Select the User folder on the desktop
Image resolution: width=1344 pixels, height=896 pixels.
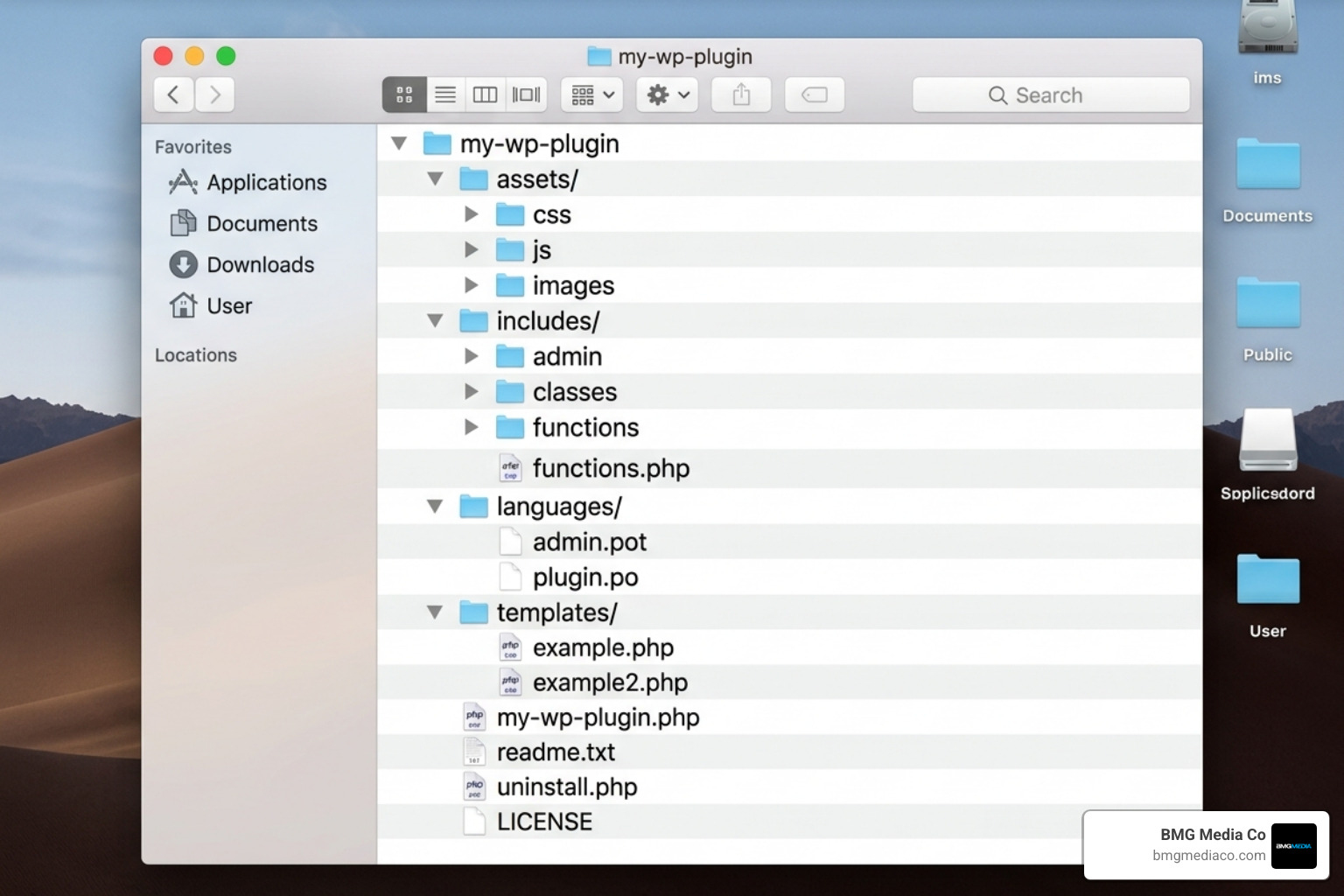point(1268,579)
